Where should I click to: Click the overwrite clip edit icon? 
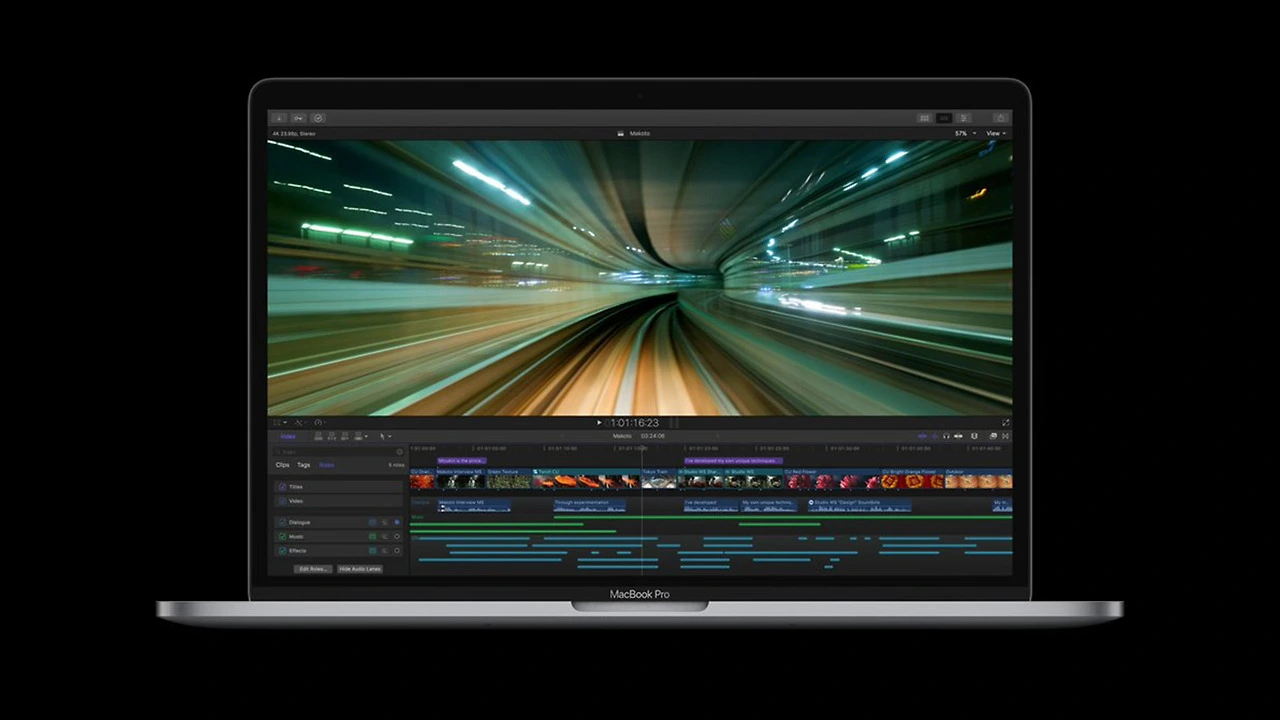click(x=360, y=436)
